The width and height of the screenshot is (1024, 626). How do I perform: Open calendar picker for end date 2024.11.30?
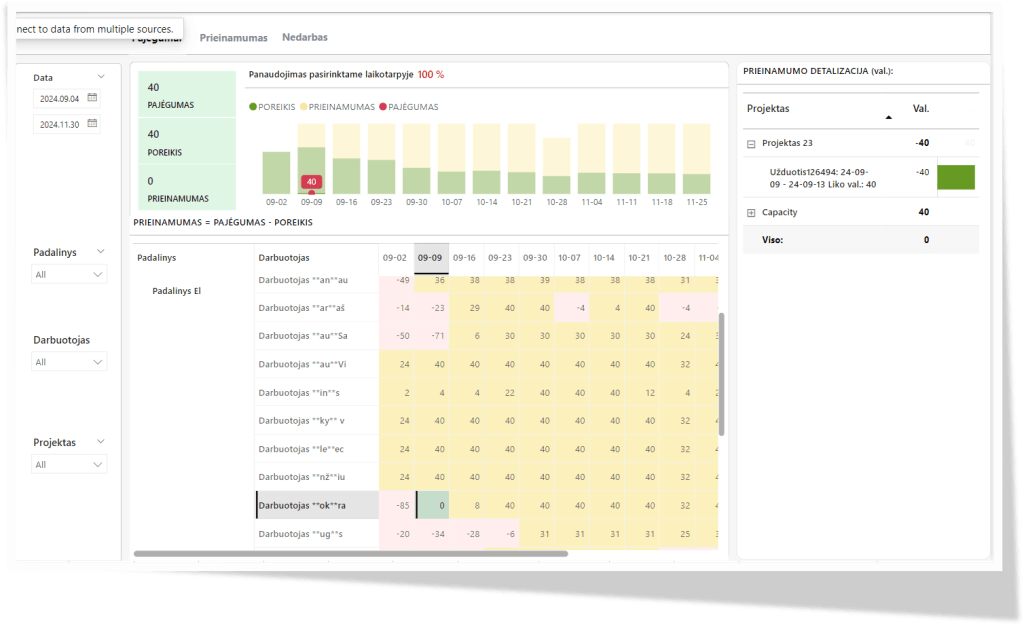92,124
